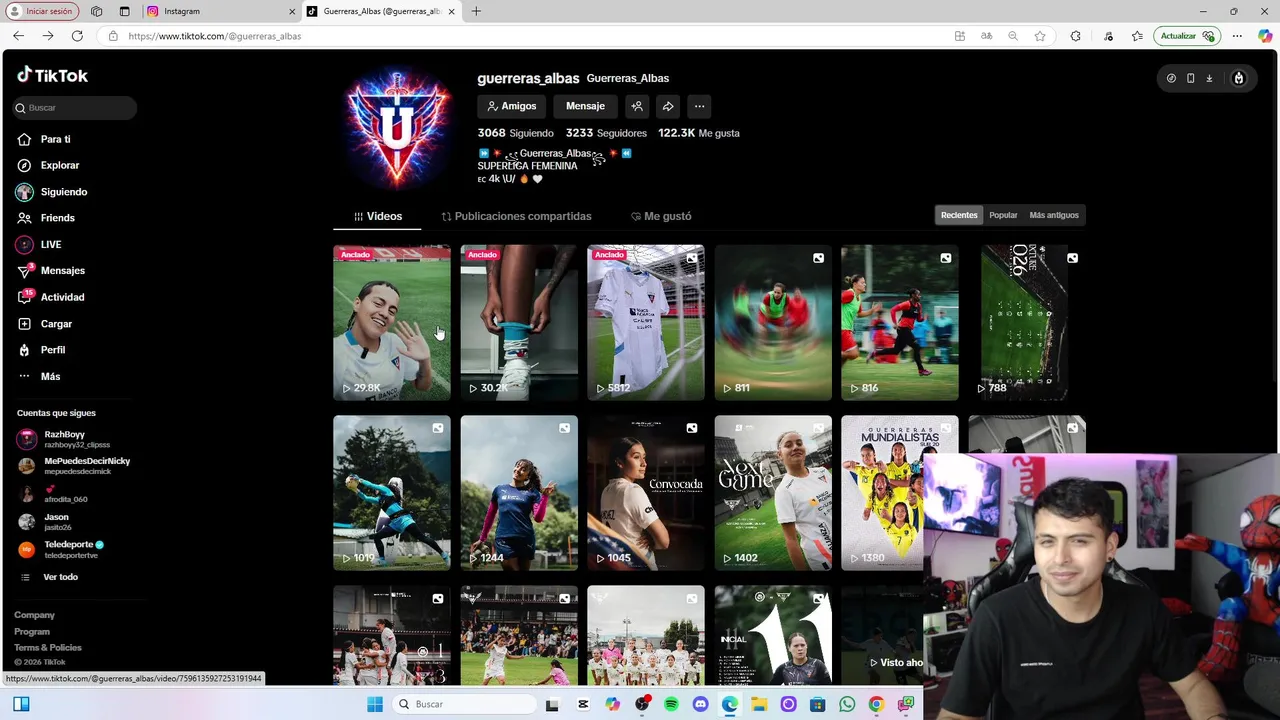Go back with browser back arrow
1280x720 pixels.
[18, 36]
